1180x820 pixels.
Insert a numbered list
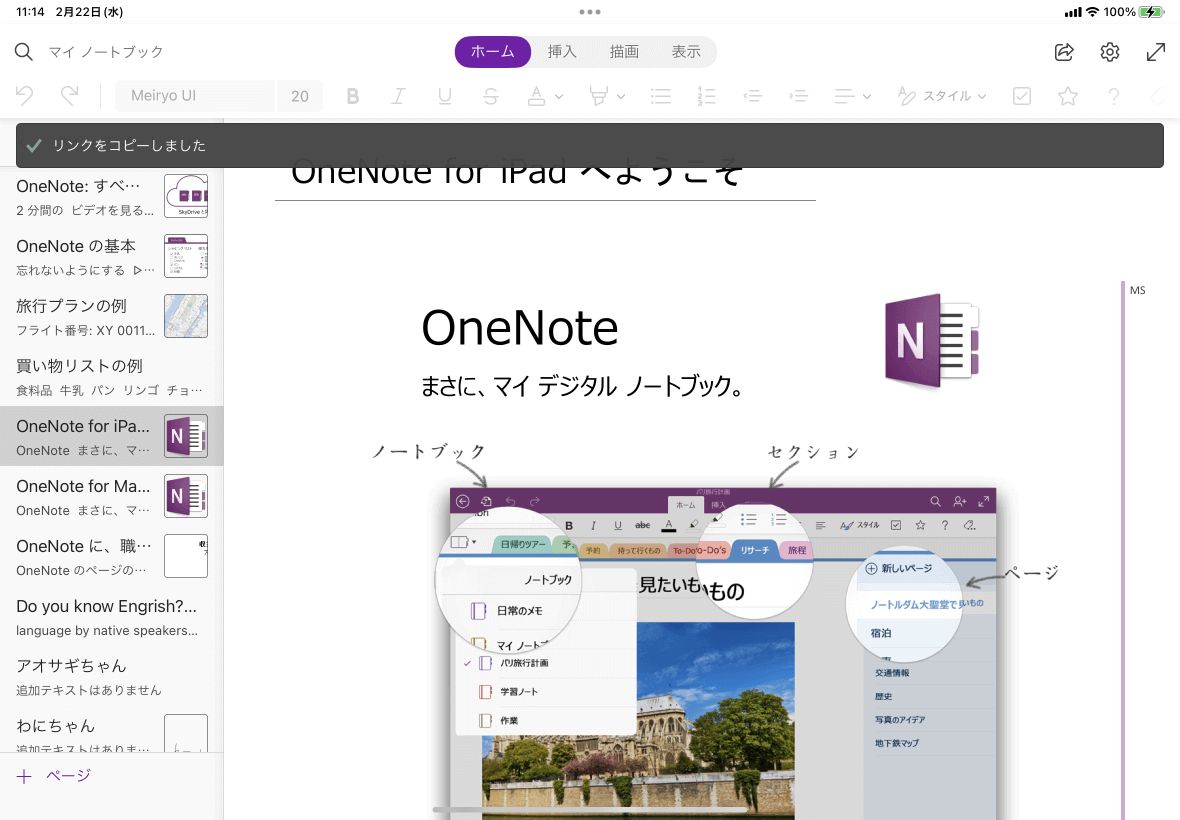pos(707,96)
